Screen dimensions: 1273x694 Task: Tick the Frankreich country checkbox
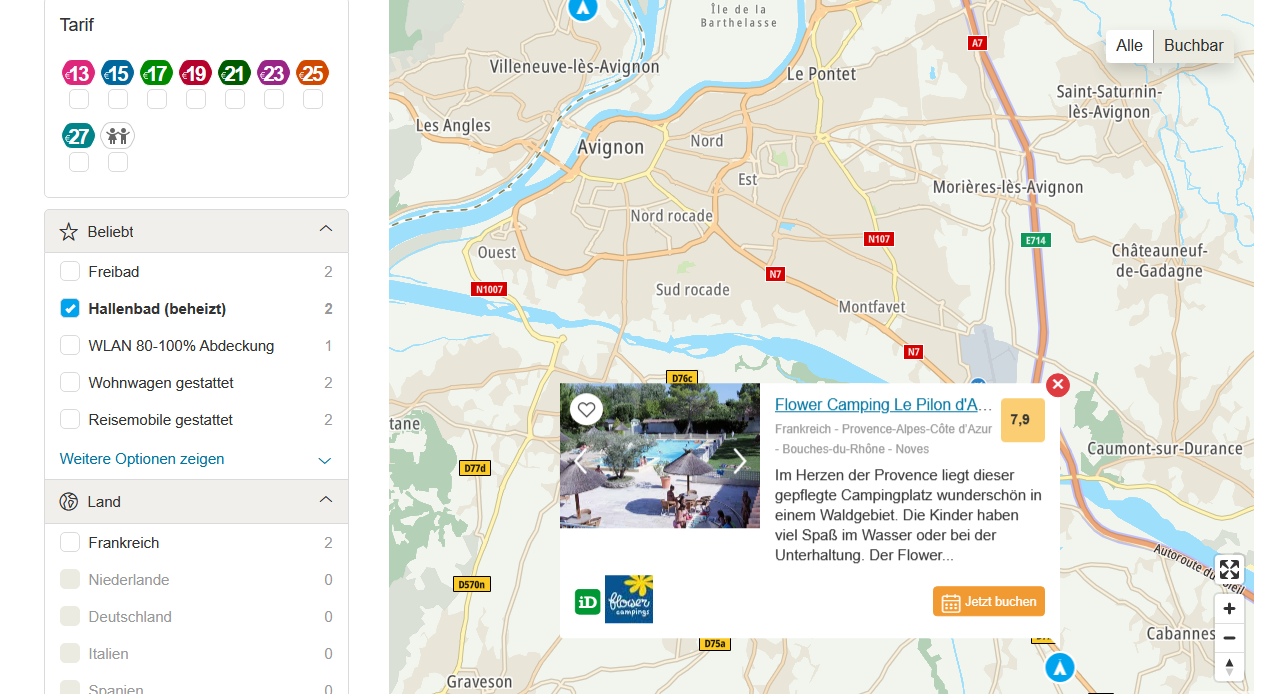tap(70, 543)
